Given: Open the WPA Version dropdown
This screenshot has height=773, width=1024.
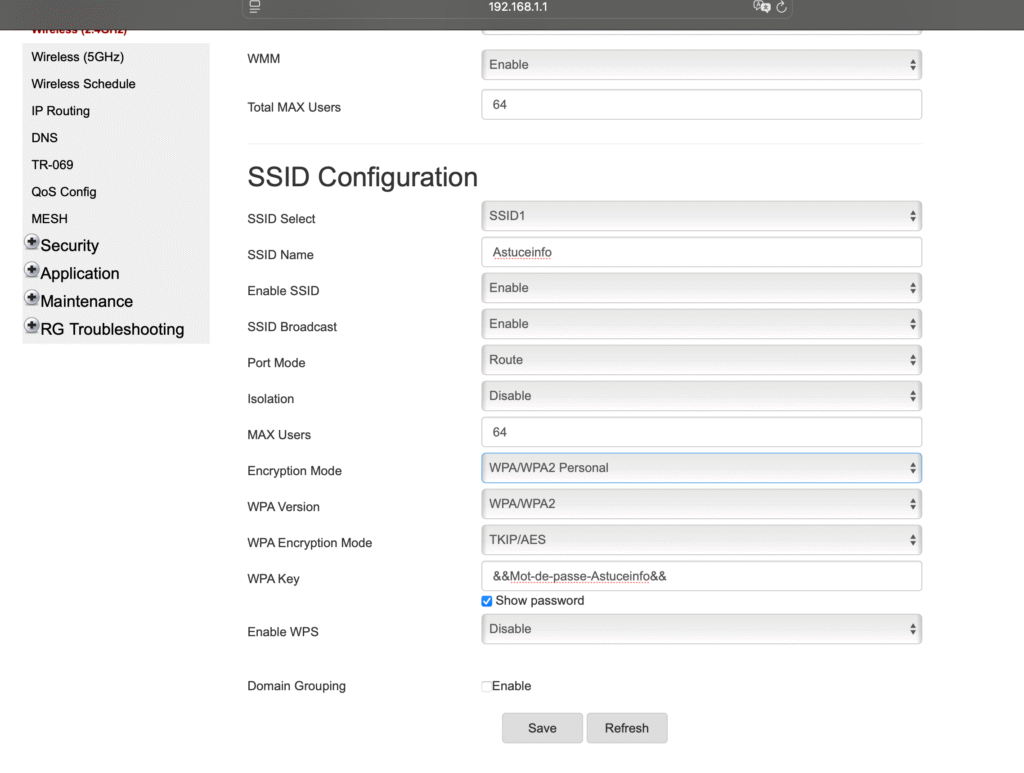Looking at the screenshot, I should tap(701, 504).
